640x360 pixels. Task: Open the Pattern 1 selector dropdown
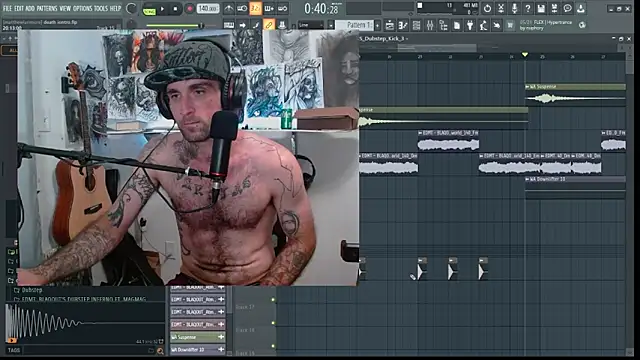(x=359, y=25)
